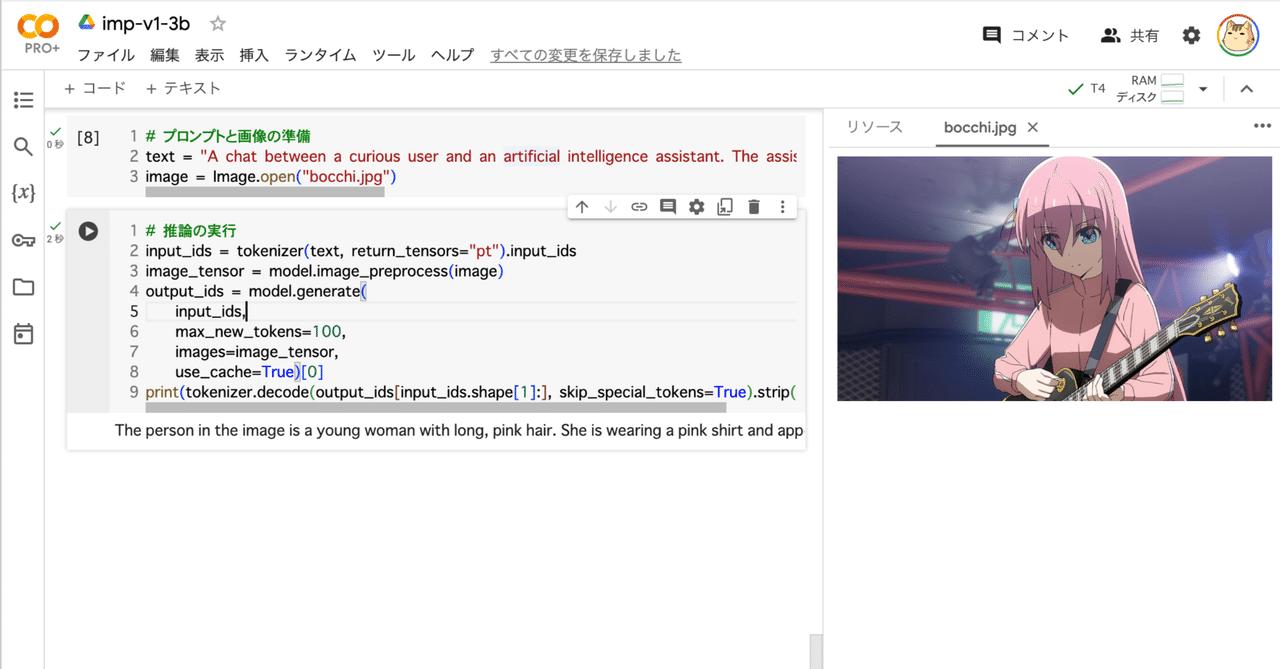Viewport: 1280px width, 669px height.
Task: Run the inference code cell
Action: point(88,230)
